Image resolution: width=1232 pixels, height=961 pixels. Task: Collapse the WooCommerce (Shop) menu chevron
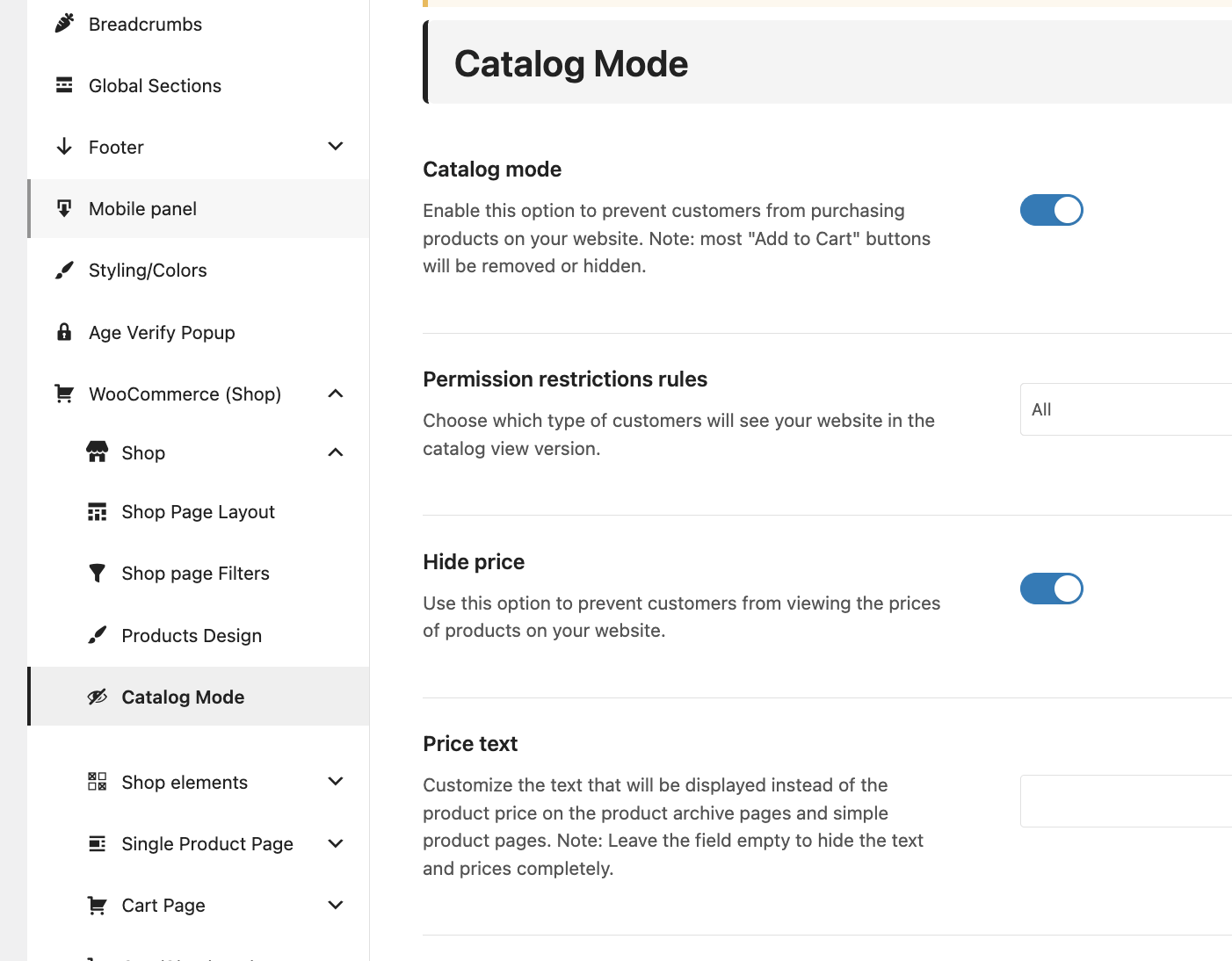point(335,394)
